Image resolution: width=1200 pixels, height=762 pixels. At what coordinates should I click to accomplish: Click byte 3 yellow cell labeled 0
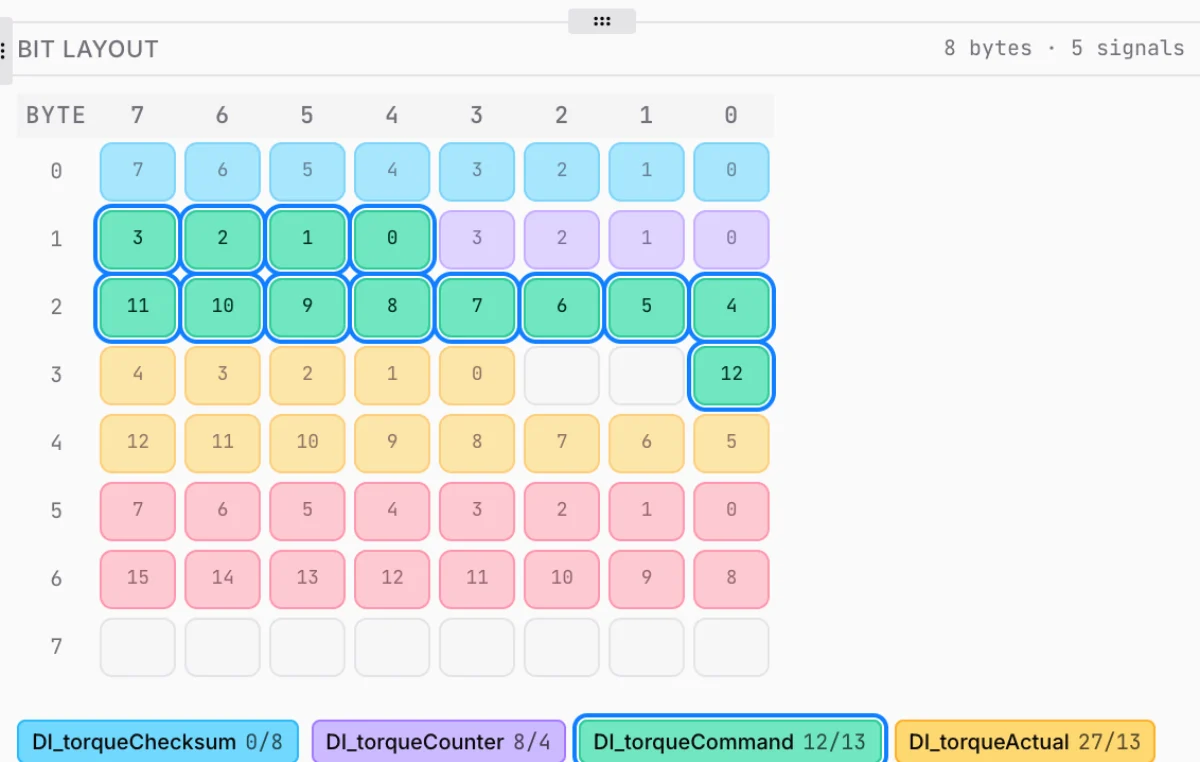click(477, 374)
